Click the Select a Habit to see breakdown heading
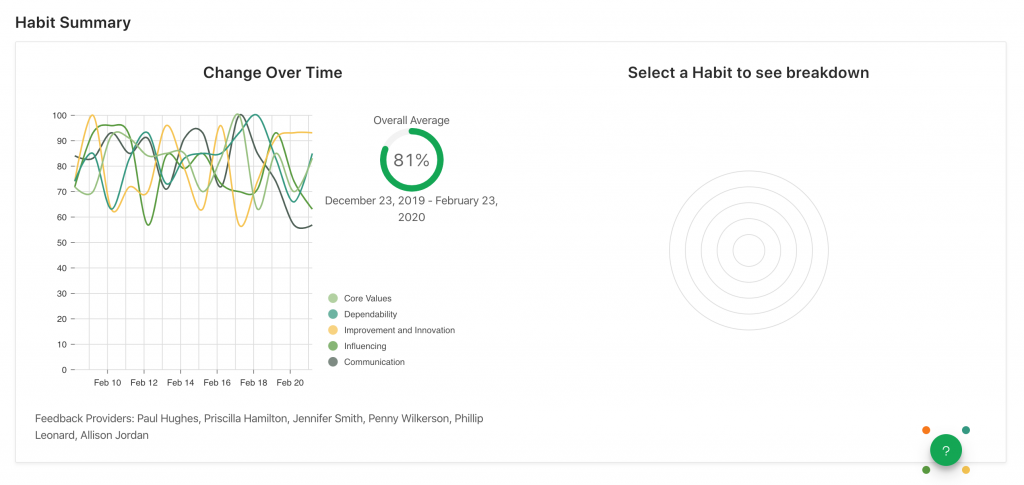Viewport: 1024px width, 485px height. 748,72
